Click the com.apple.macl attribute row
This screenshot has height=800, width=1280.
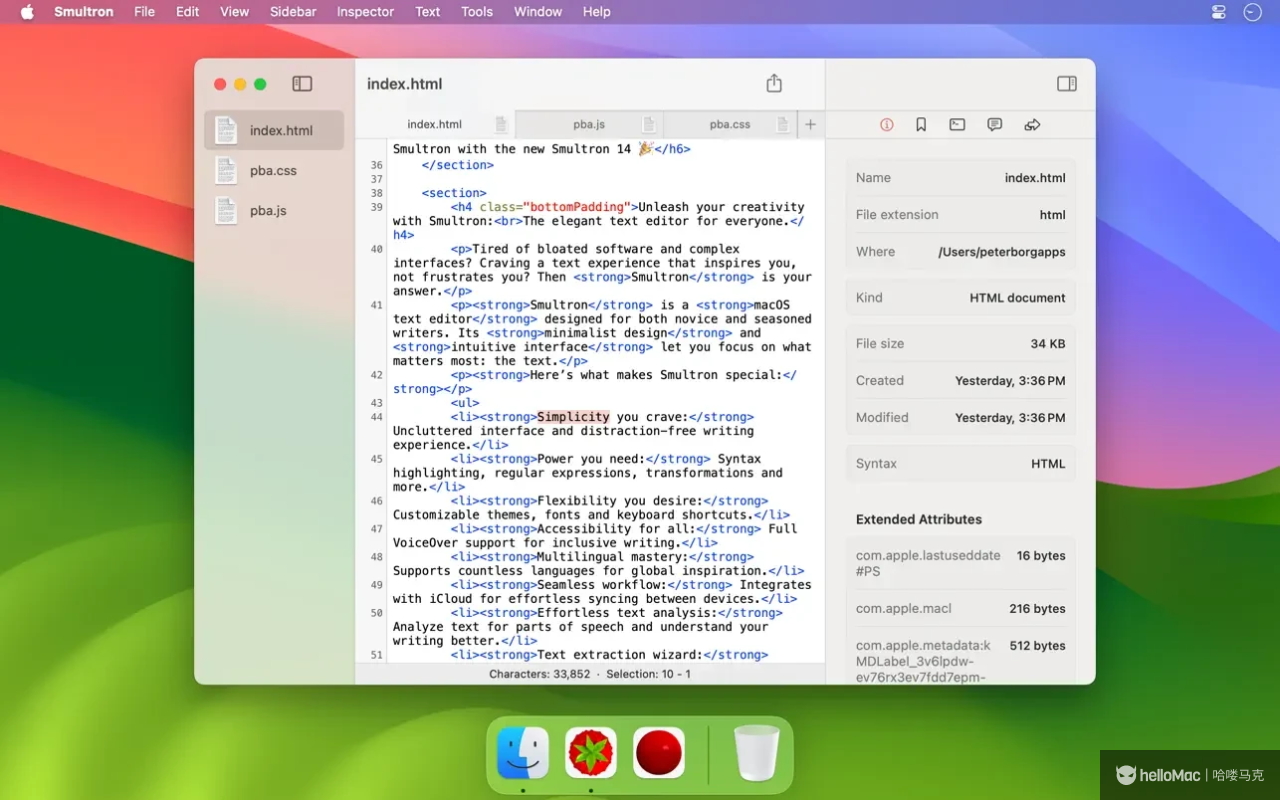(961, 609)
